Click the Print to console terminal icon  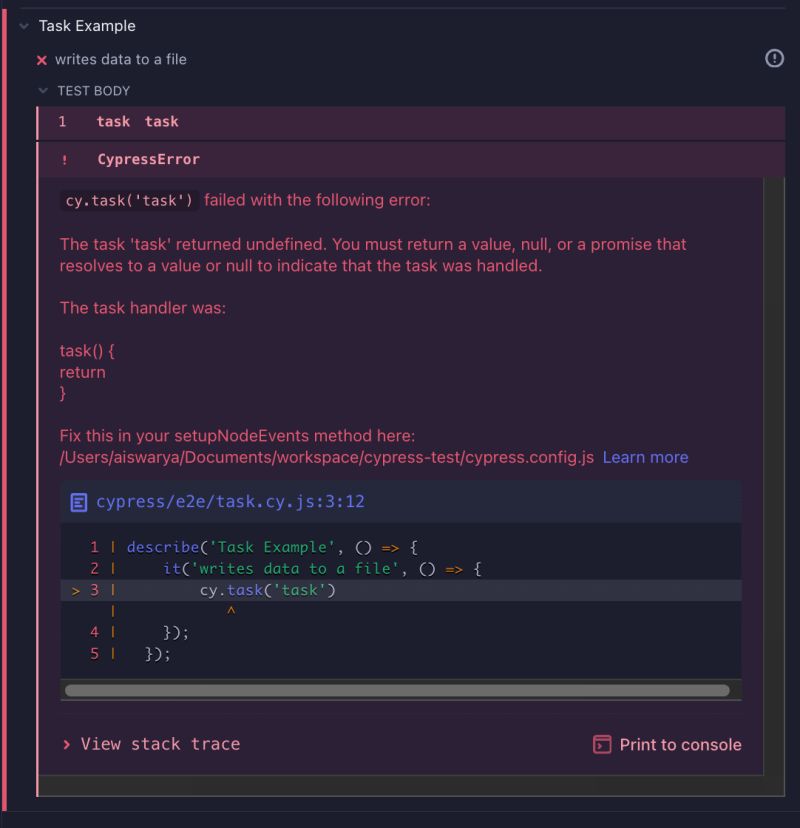tap(602, 745)
